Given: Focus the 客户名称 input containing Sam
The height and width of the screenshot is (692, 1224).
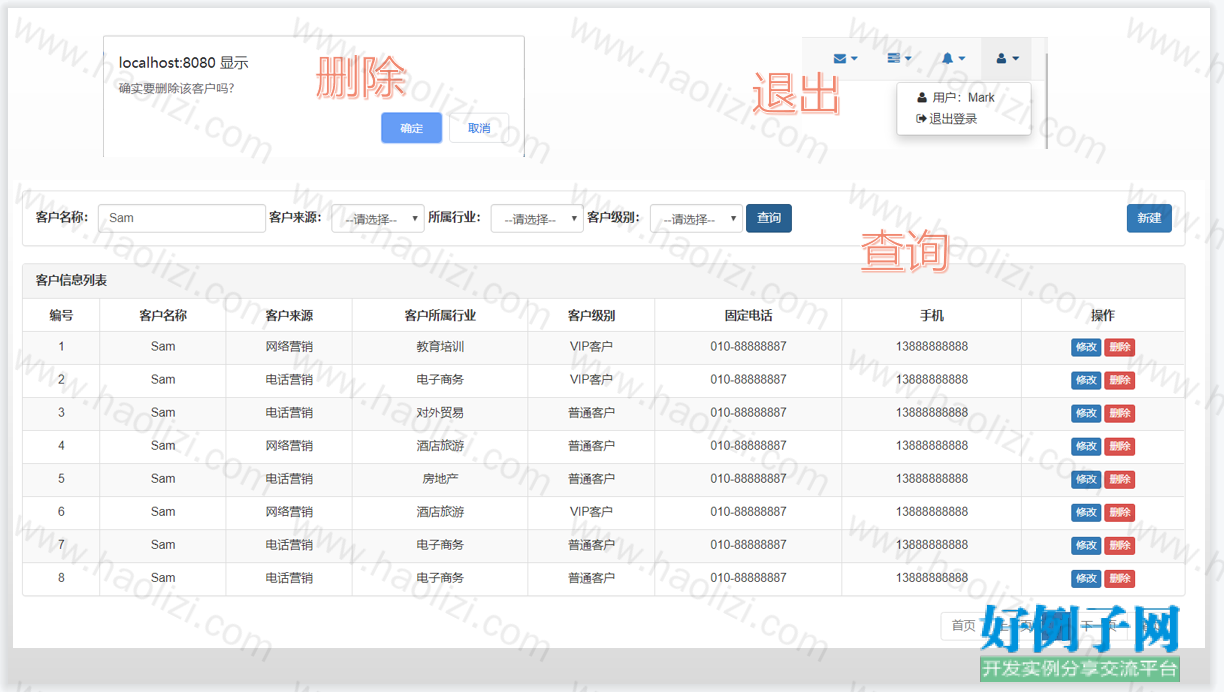Looking at the screenshot, I should [x=182, y=218].
